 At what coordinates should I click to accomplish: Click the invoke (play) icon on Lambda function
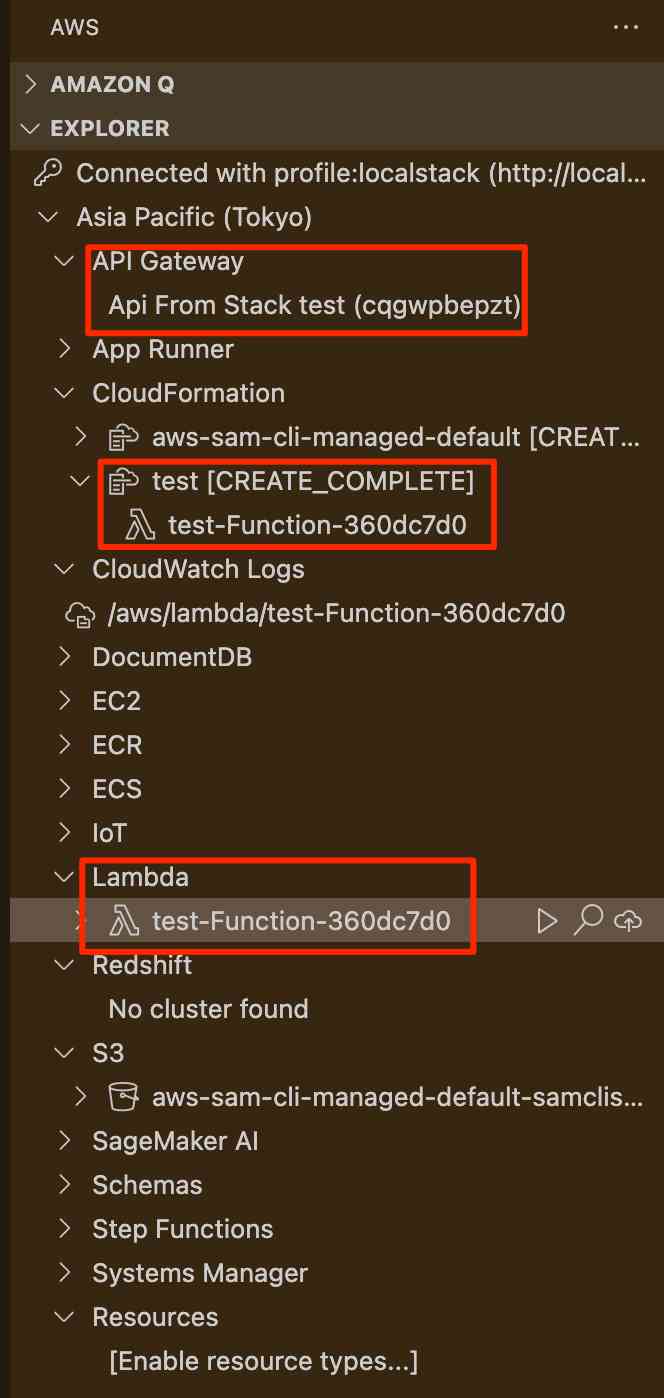547,921
